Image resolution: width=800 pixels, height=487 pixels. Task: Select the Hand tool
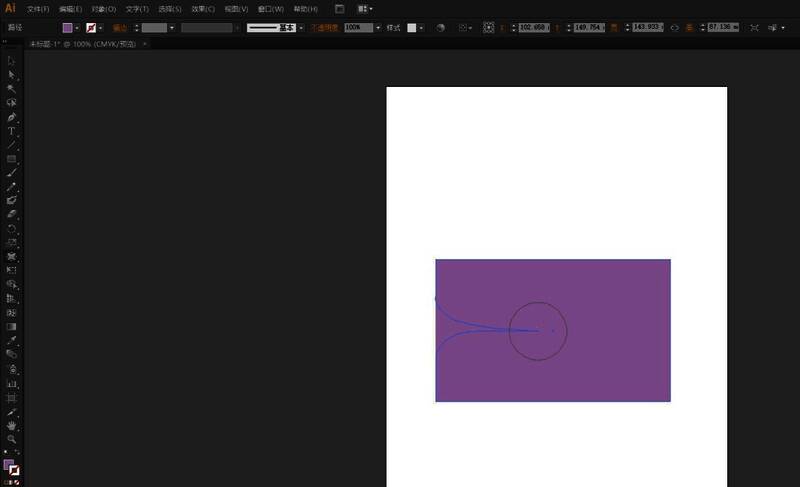coord(12,425)
